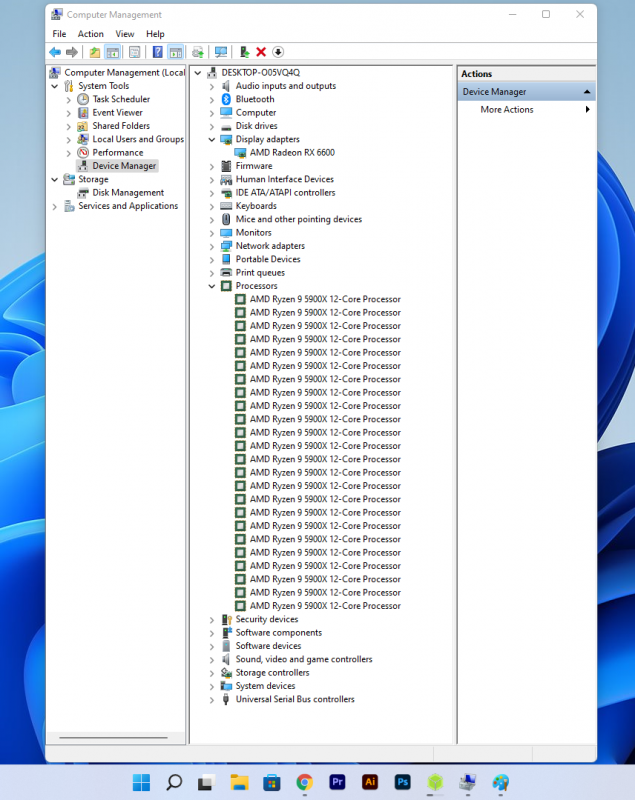
Task: Collapse the Processors category
Action: click(212, 286)
